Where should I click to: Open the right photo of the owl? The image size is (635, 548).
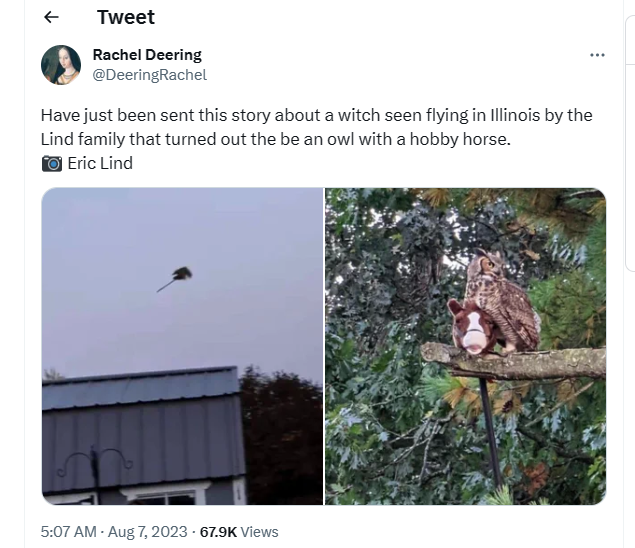tap(465, 346)
